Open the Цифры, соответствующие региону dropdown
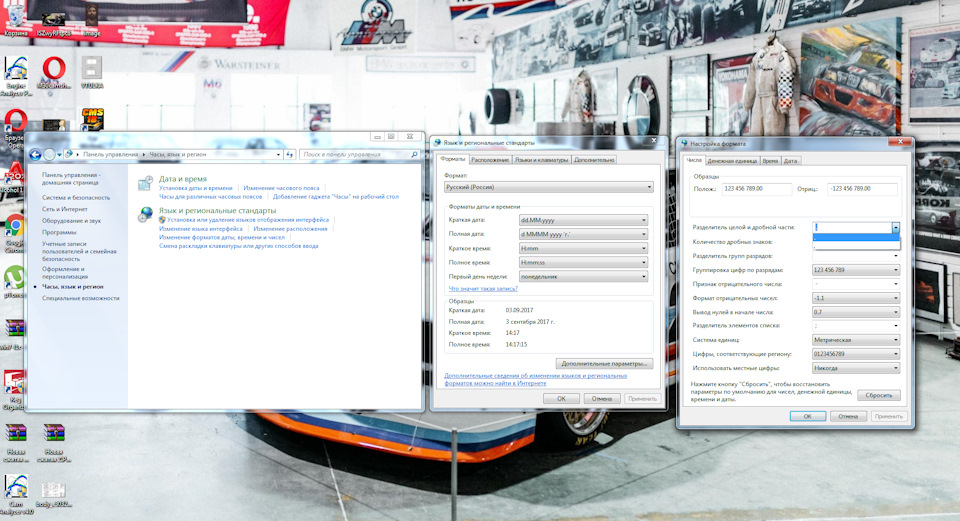The height and width of the screenshot is (521, 960). pyautogui.click(x=855, y=354)
